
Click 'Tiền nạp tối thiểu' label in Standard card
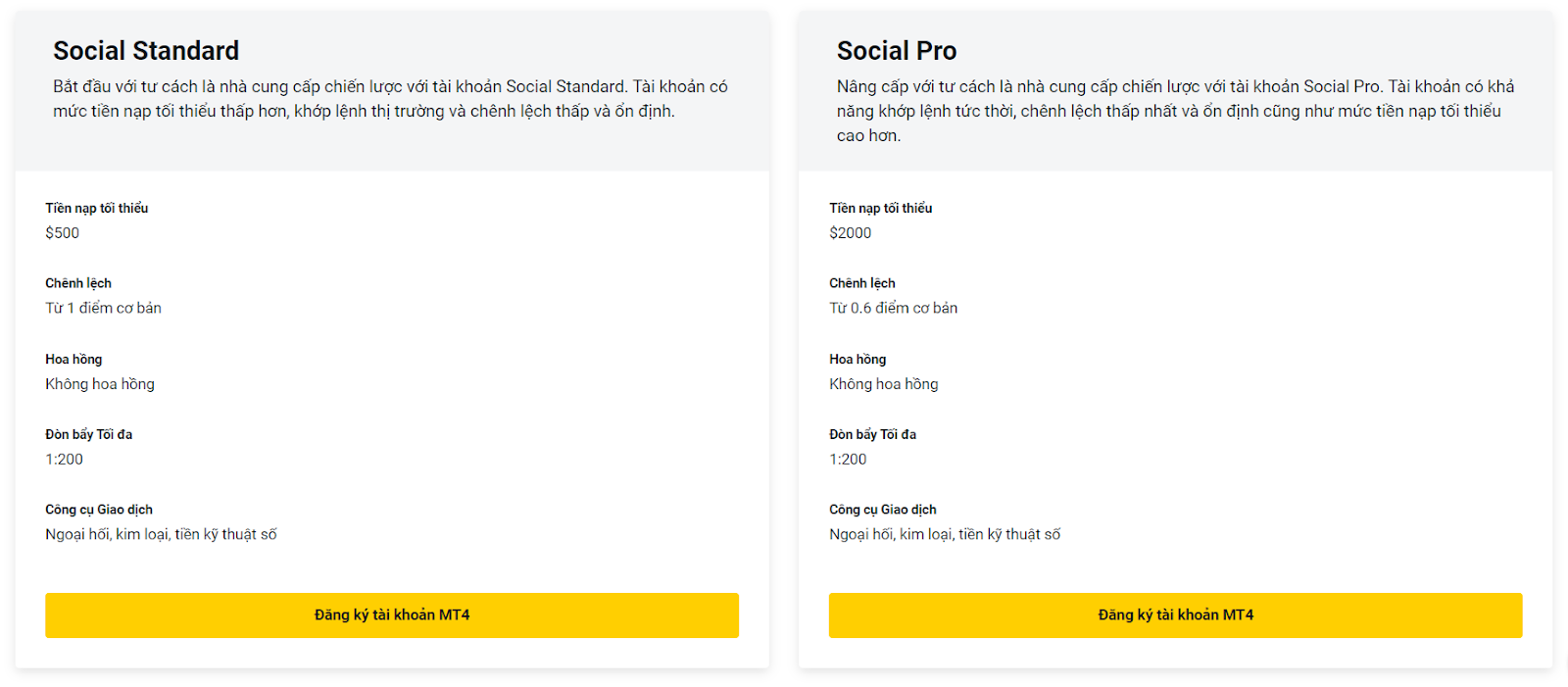pos(97,208)
